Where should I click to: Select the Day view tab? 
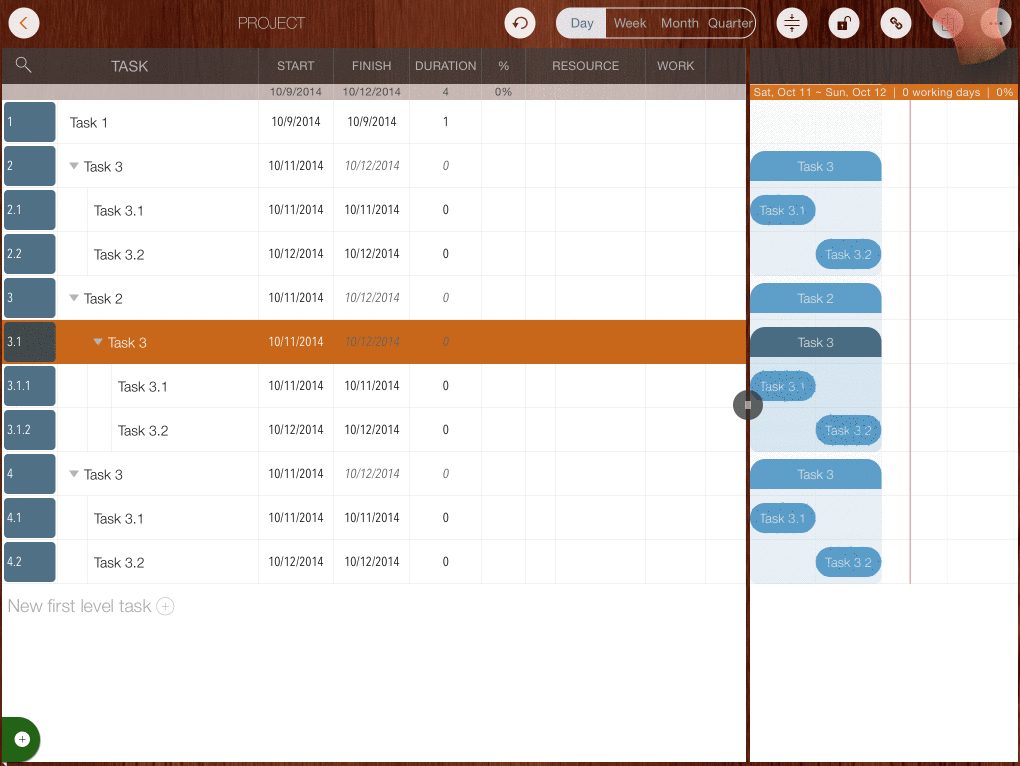[582, 23]
